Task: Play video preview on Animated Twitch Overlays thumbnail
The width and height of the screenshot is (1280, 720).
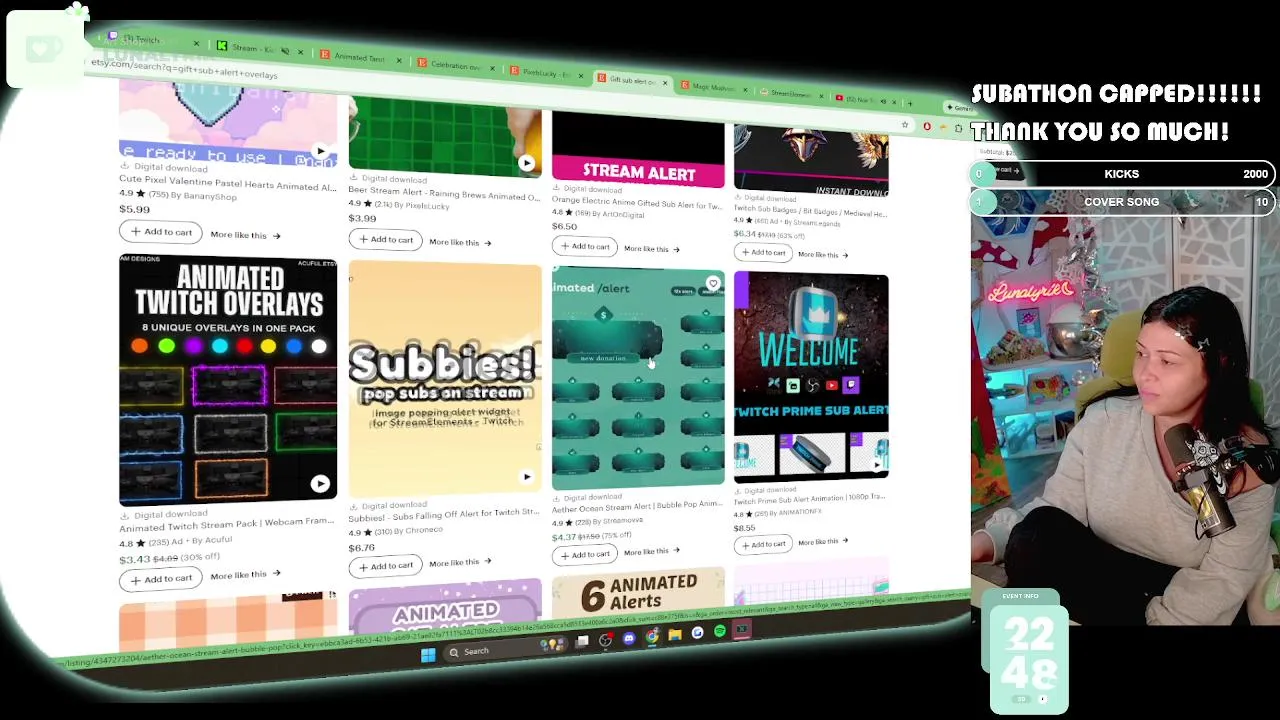Action: click(x=320, y=484)
